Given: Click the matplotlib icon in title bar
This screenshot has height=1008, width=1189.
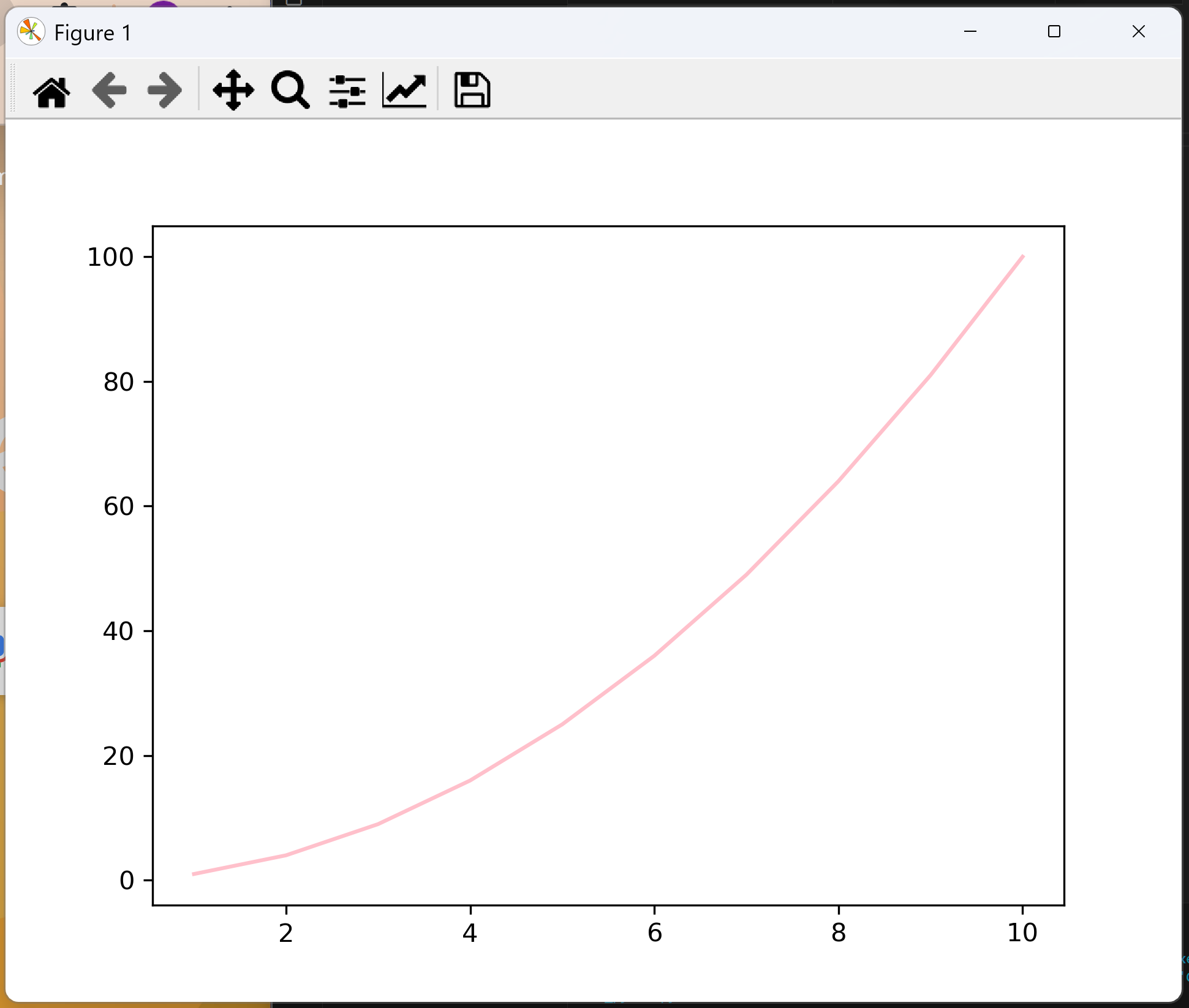Looking at the screenshot, I should point(31,32).
